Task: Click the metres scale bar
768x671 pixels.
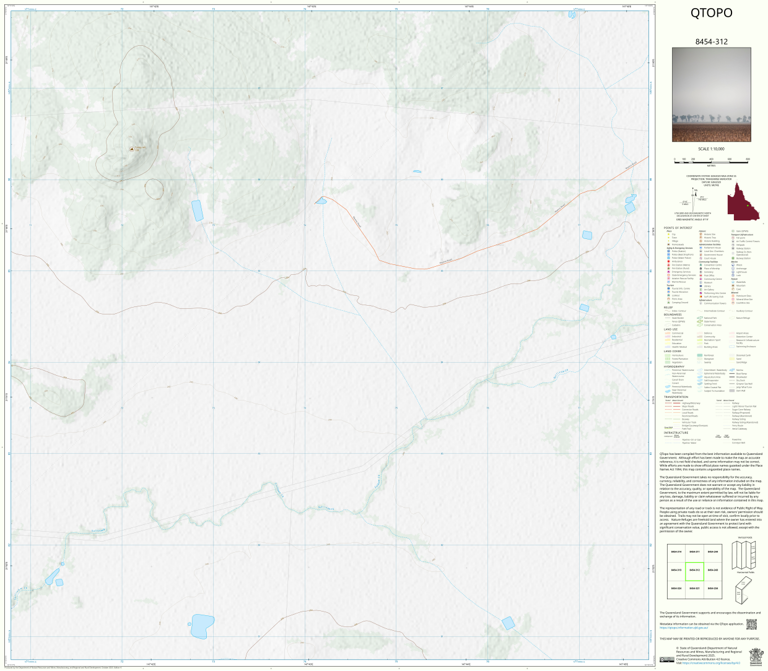Action: pos(711,161)
